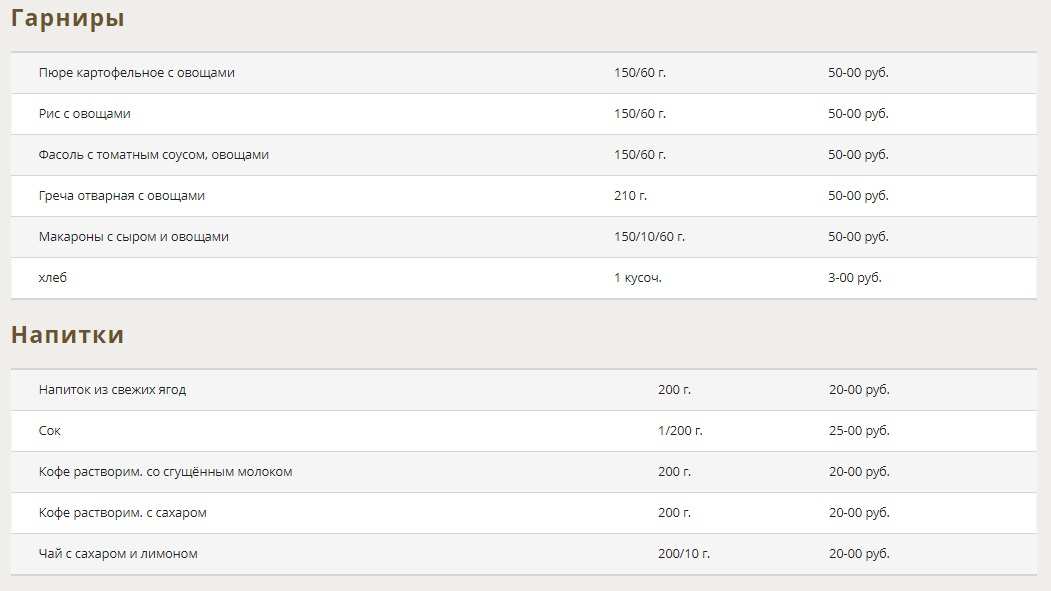Select the "Напиток из свежих ягод" drink
Viewport: 1051px width, 591px height.
112,390
